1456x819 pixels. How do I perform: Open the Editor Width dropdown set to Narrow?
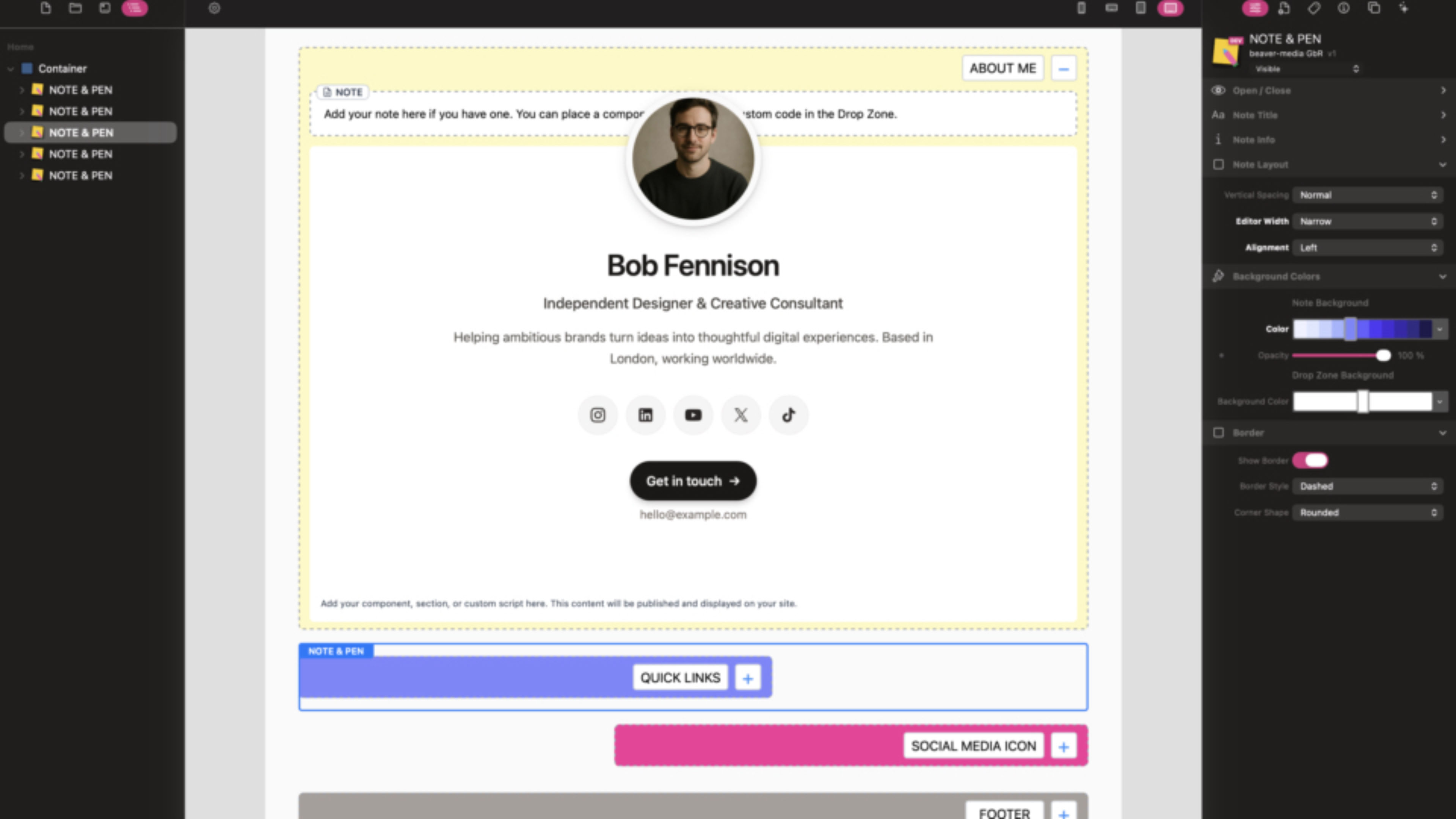tap(1367, 221)
